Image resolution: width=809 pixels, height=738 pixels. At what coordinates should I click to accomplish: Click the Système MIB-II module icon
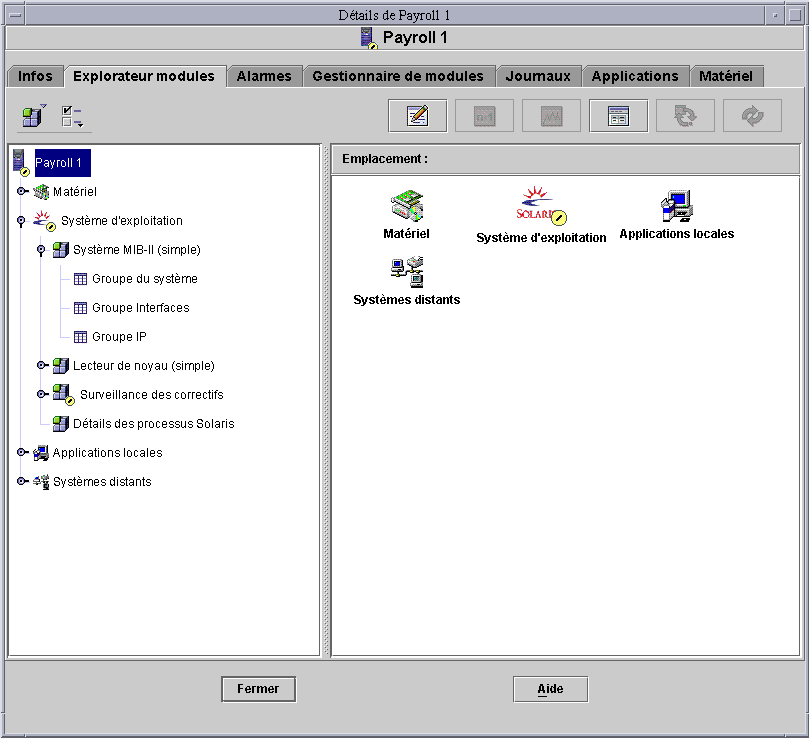coord(61,250)
